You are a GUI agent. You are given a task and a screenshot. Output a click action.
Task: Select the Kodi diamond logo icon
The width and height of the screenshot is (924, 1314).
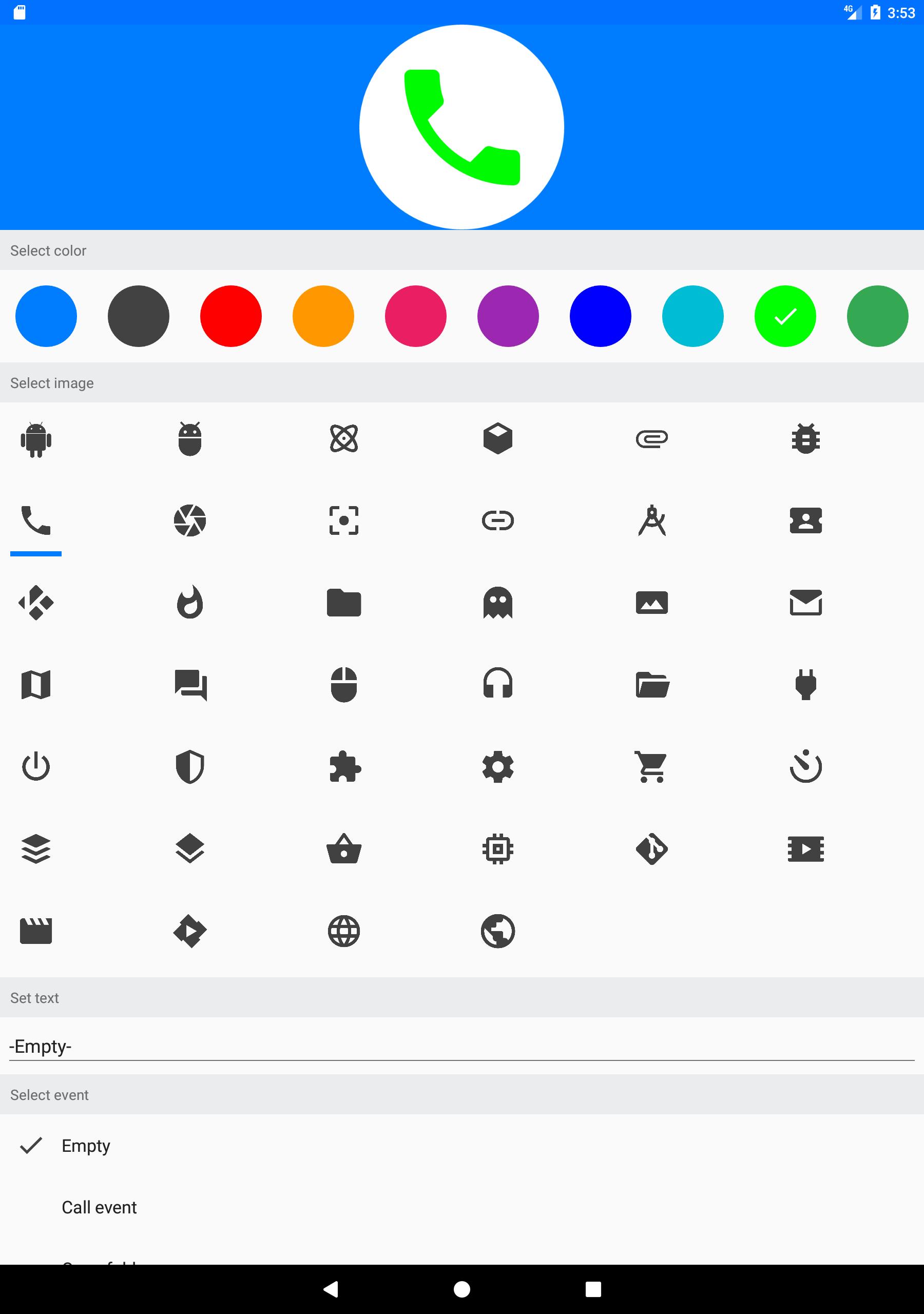coord(36,603)
